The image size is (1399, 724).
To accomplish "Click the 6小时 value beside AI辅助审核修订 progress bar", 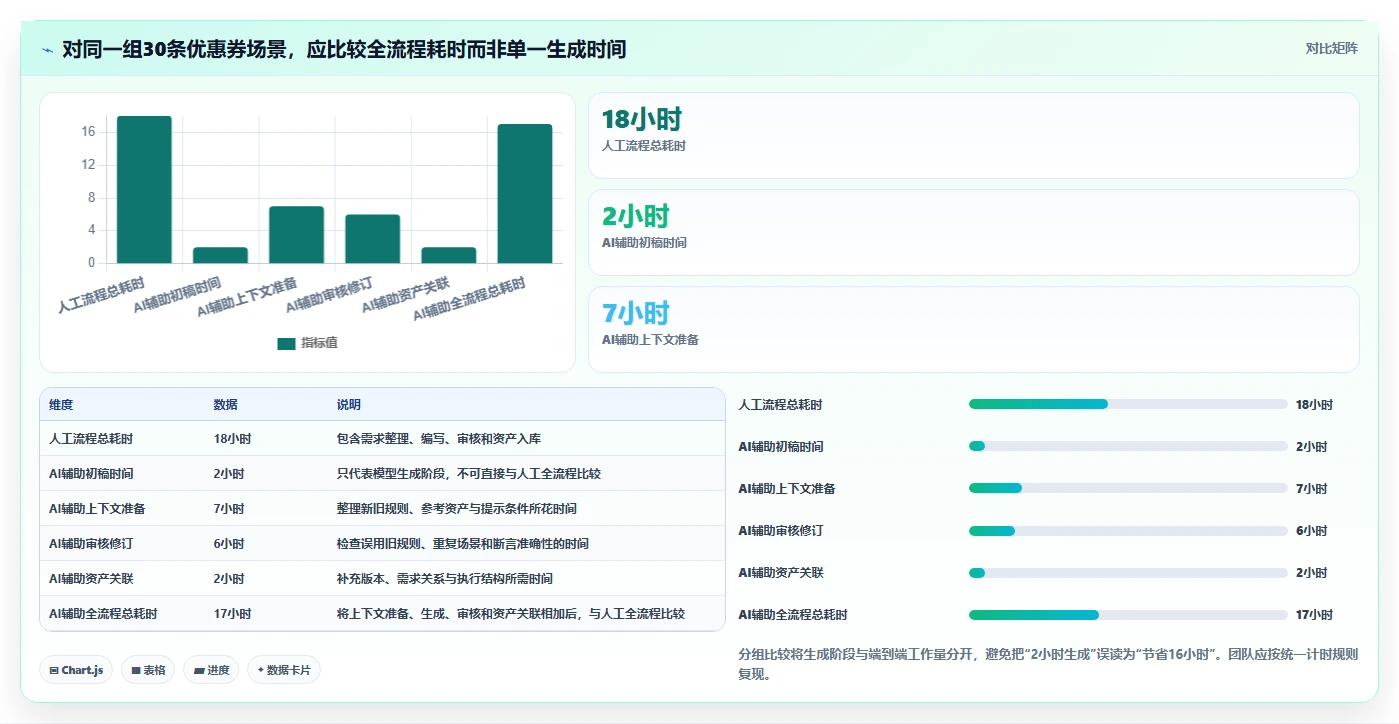I will click(1311, 531).
